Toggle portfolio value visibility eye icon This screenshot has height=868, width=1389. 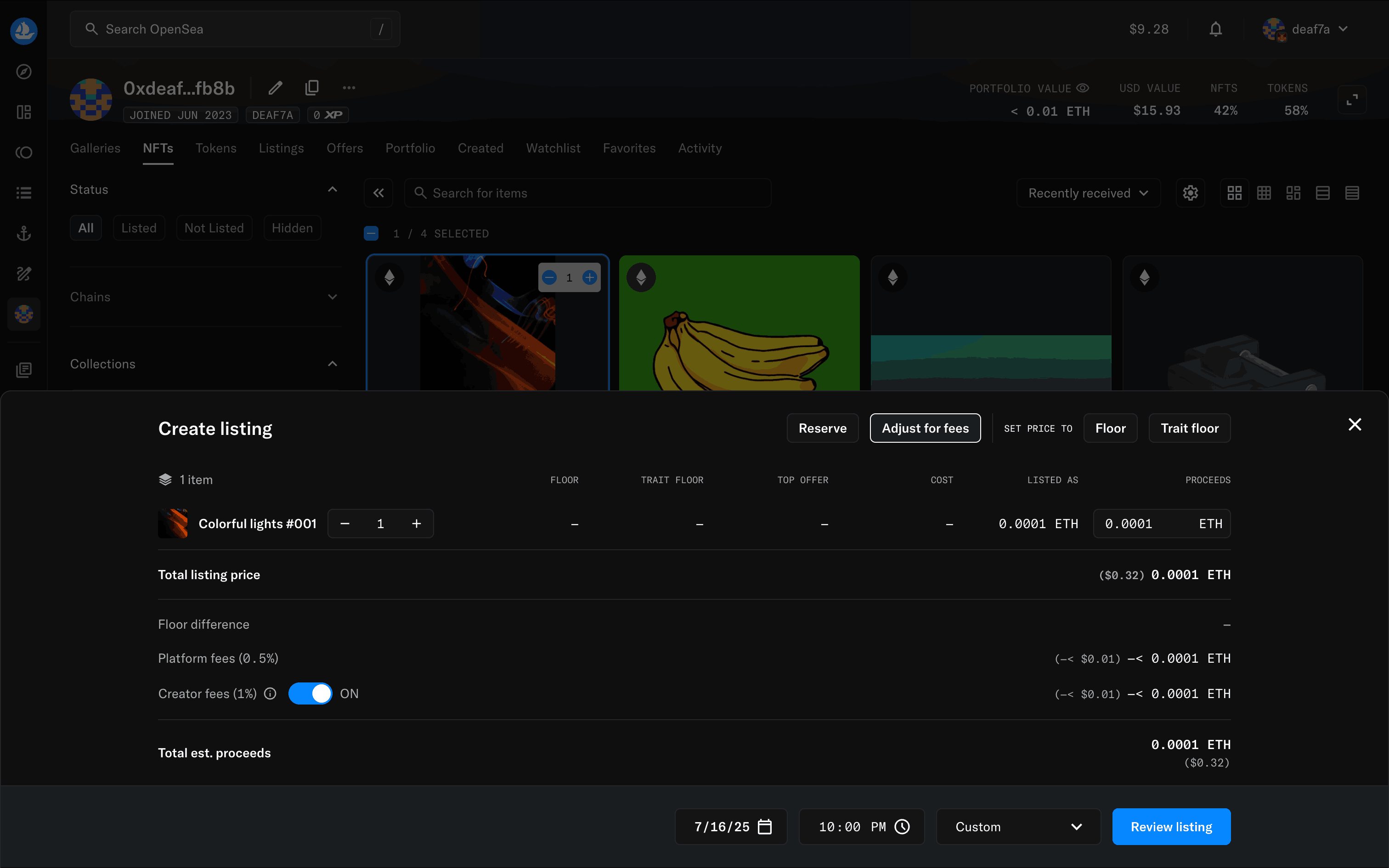tap(1083, 88)
